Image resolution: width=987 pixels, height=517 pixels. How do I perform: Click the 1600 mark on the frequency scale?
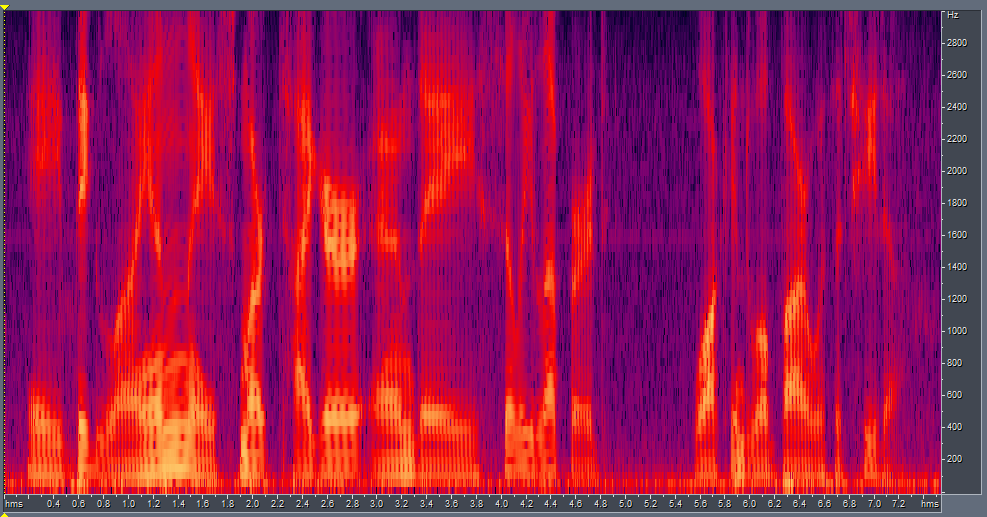(956, 235)
